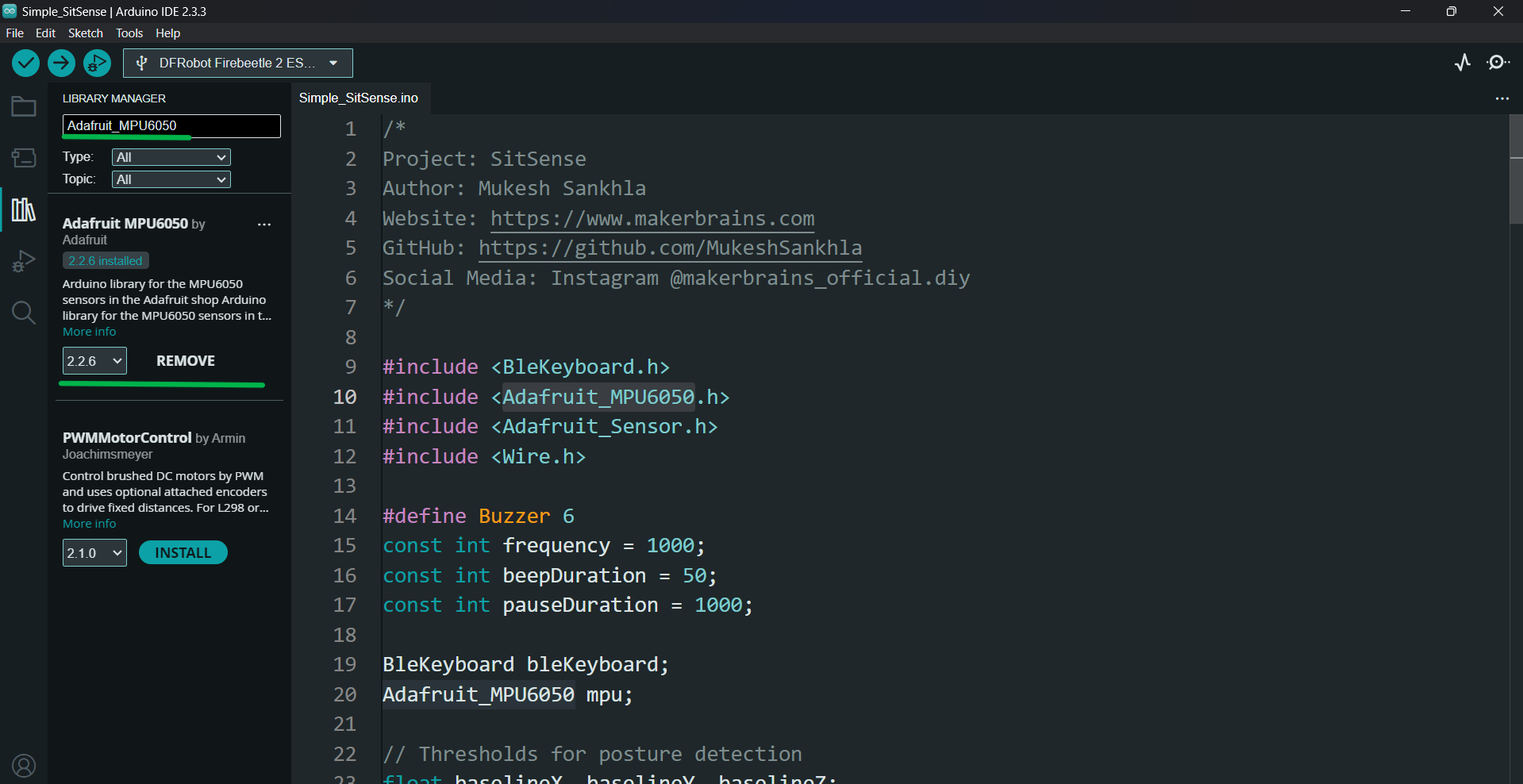
Task: Open the Edit menu
Action: tap(45, 33)
